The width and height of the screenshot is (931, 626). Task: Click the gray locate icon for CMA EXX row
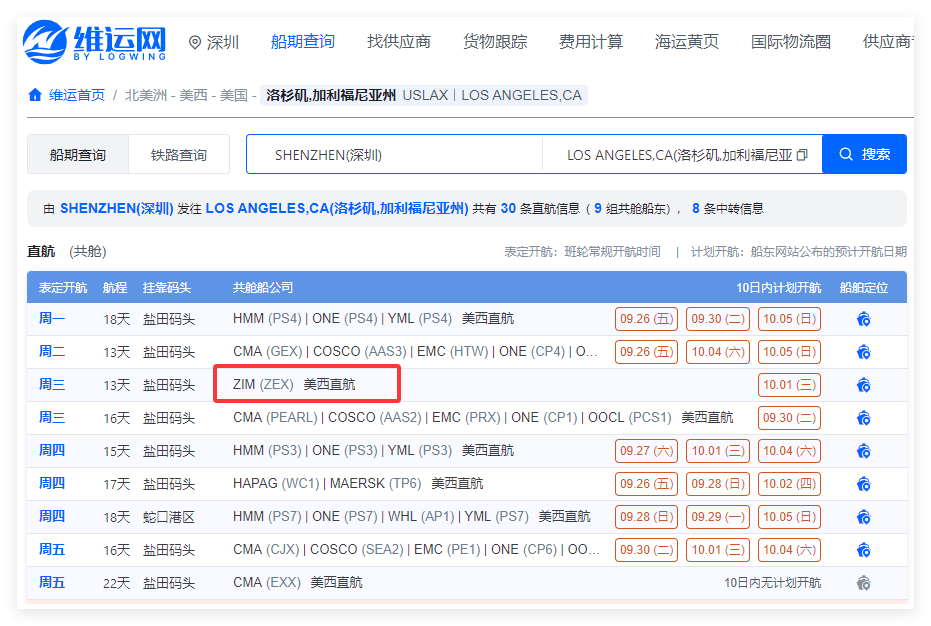point(863,583)
